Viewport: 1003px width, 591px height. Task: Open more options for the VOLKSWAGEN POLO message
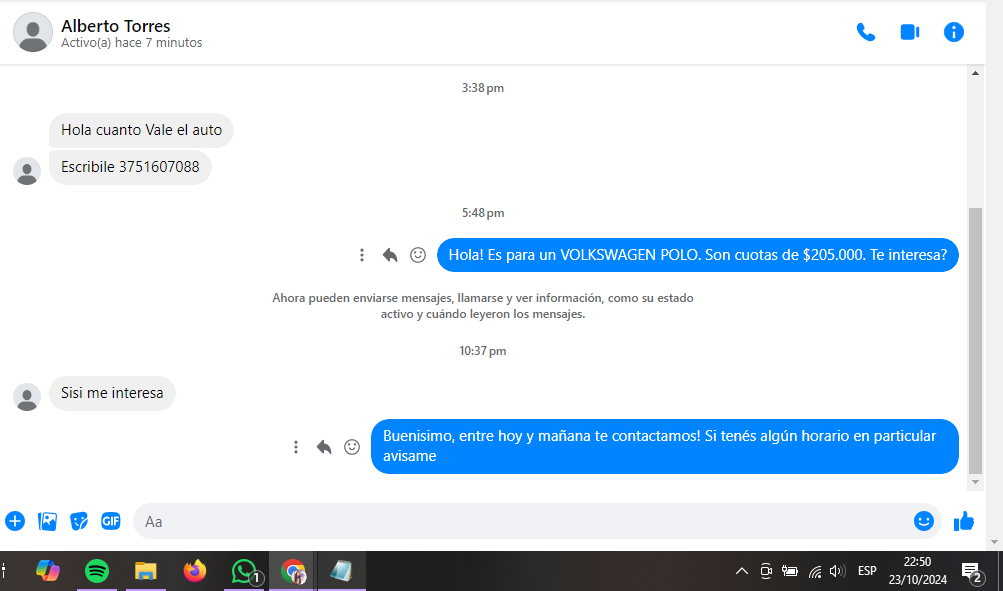pos(361,255)
